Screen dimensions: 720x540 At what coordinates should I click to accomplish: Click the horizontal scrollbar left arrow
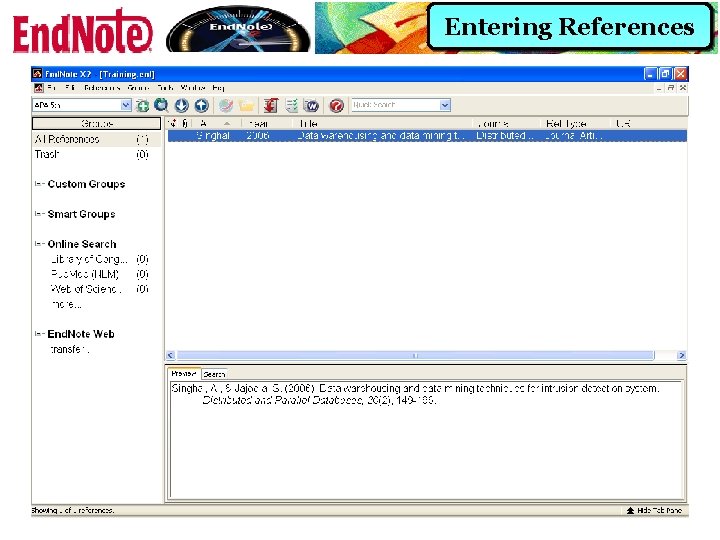[170, 355]
